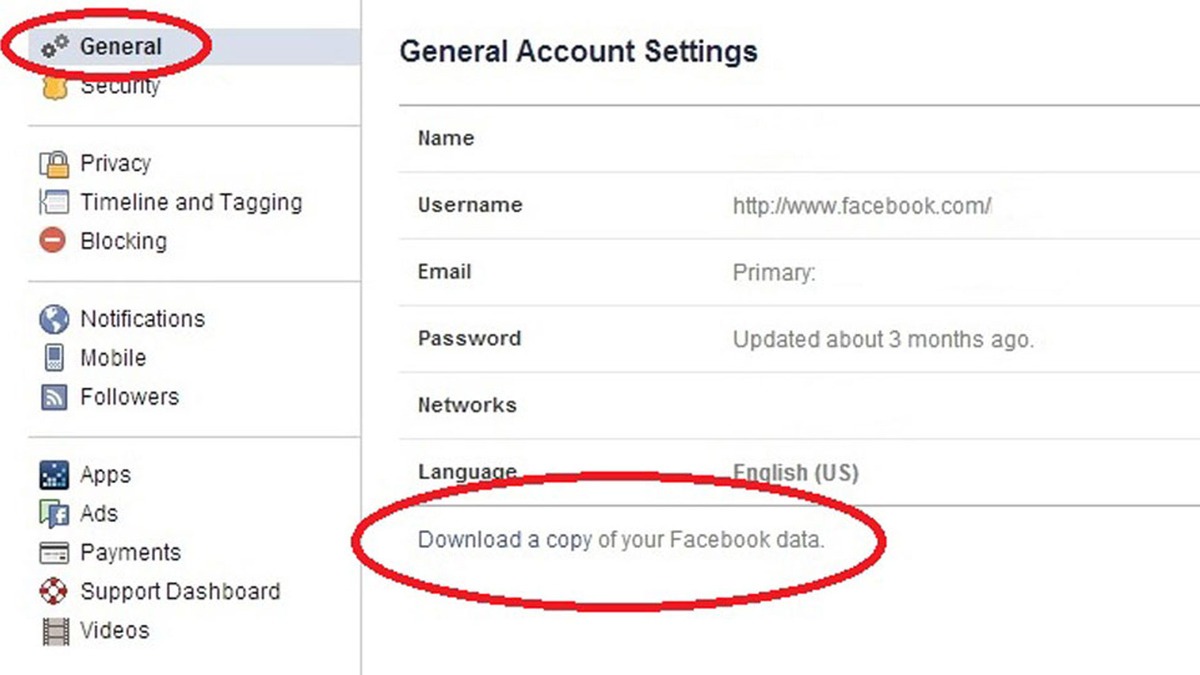Change the Language English (US) setting
This screenshot has width=1200, height=675.
(795, 472)
